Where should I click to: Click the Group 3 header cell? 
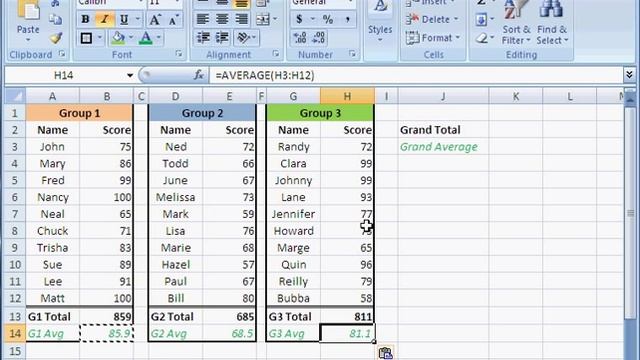click(x=320, y=113)
